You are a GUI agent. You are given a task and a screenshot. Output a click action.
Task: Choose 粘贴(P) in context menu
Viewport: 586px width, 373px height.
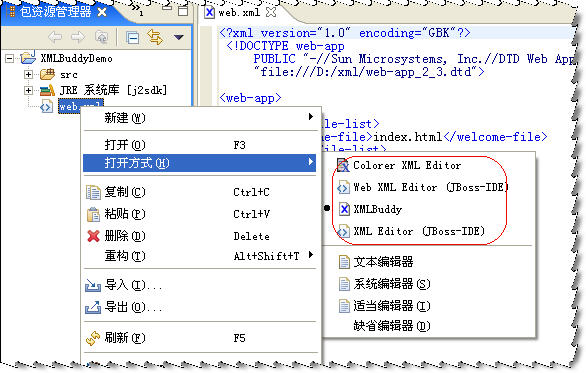(x=200, y=214)
